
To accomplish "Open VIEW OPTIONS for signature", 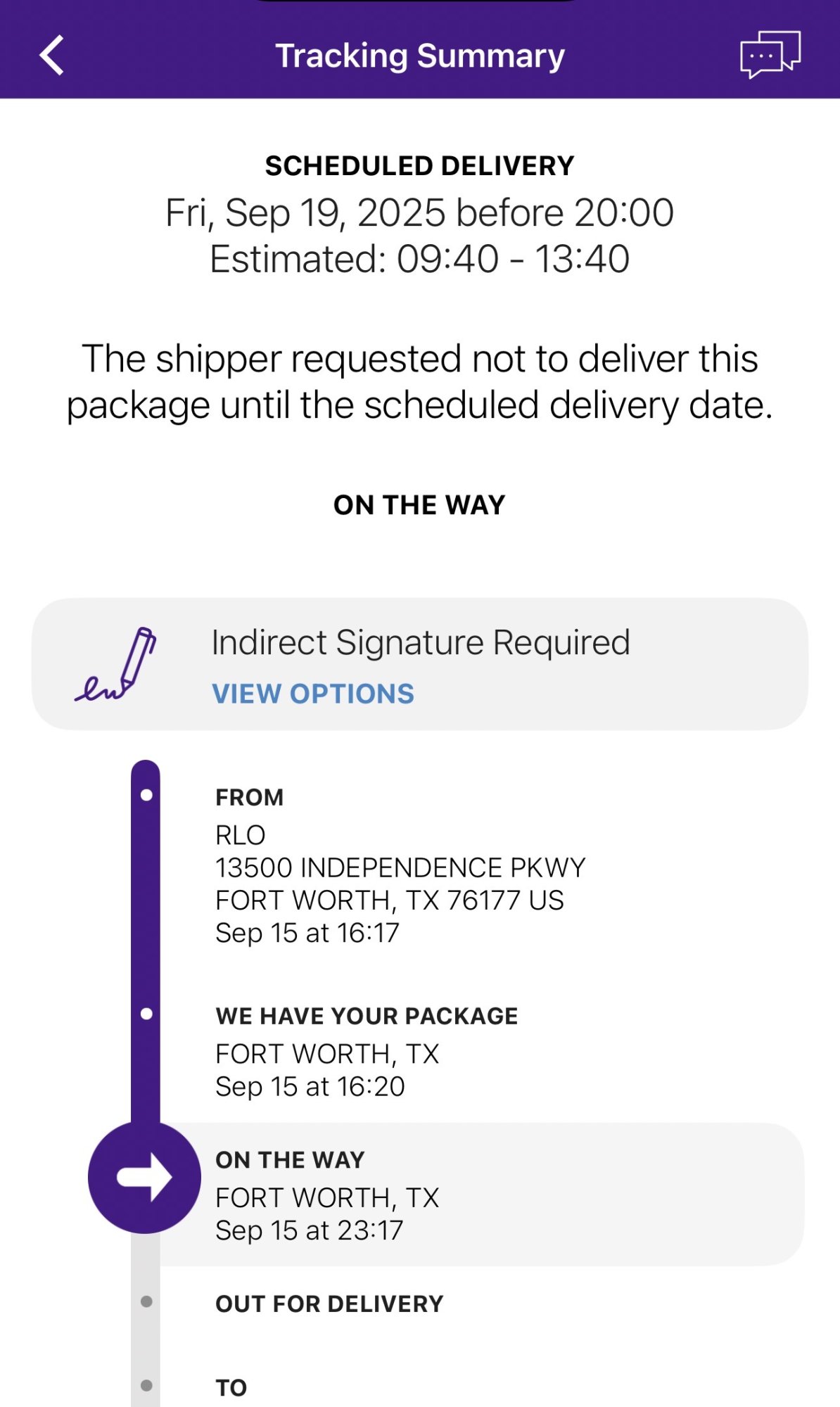I will pyautogui.click(x=313, y=694).
